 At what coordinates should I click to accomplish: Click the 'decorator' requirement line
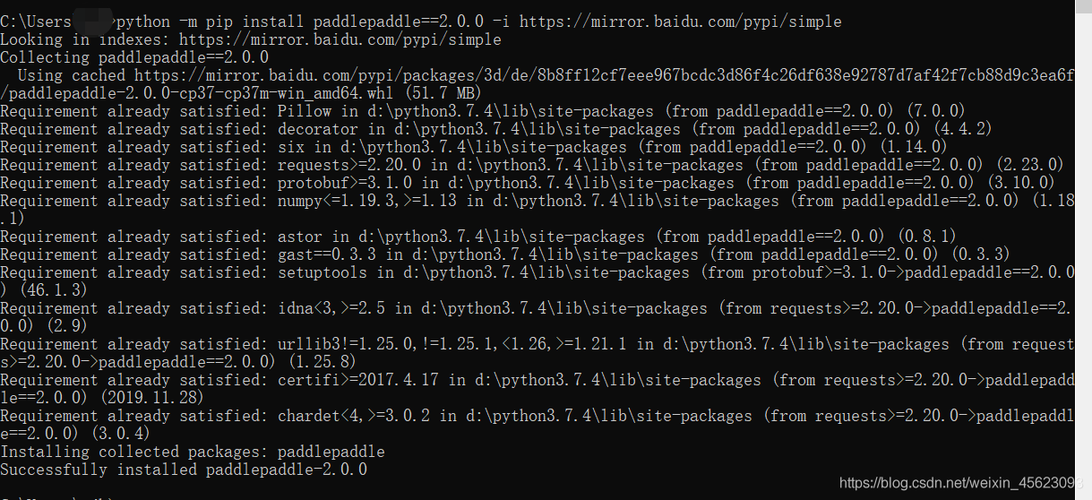(496, 130)
